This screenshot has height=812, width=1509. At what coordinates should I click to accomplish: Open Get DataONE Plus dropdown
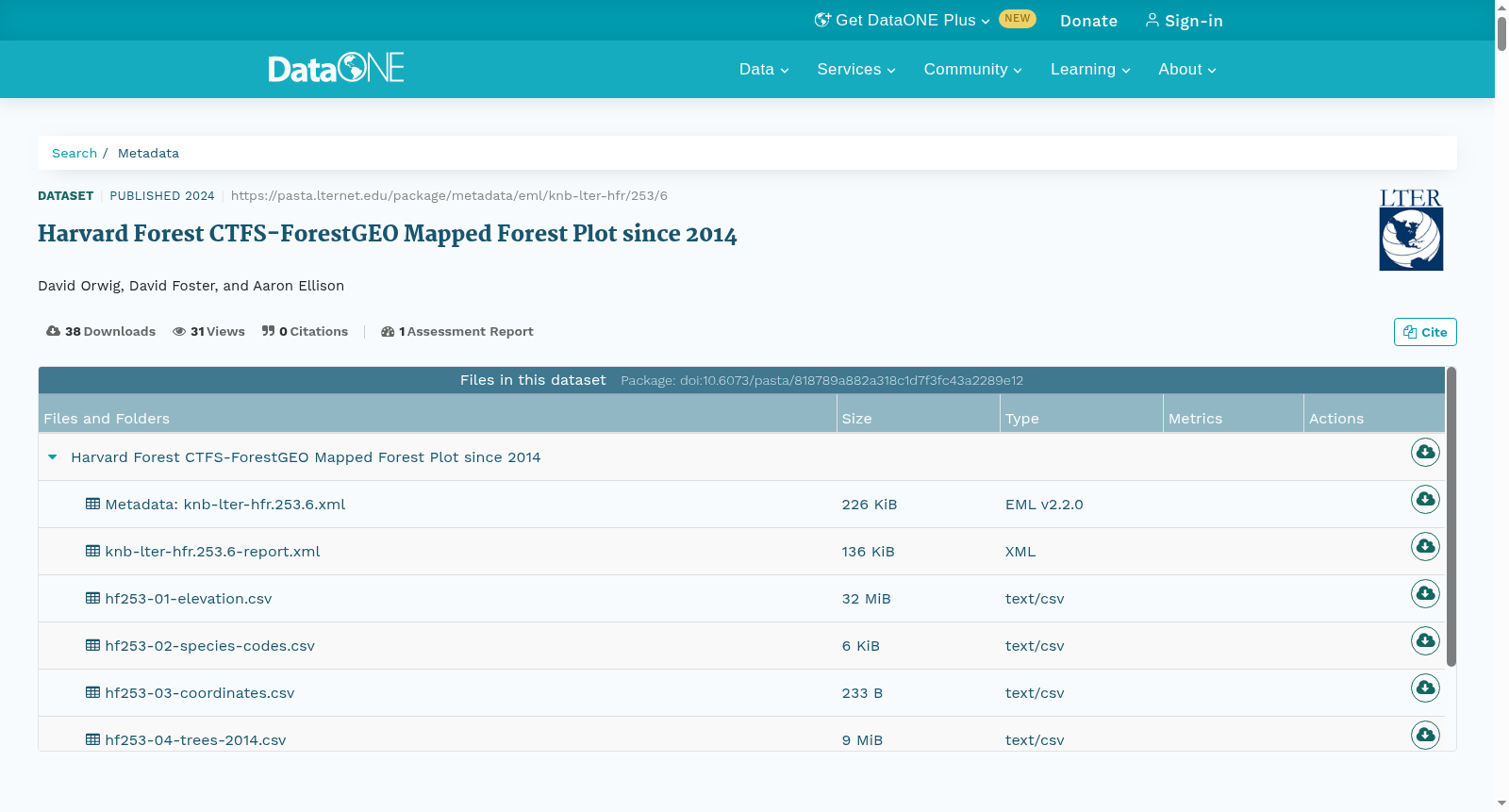tap(904, 21)
